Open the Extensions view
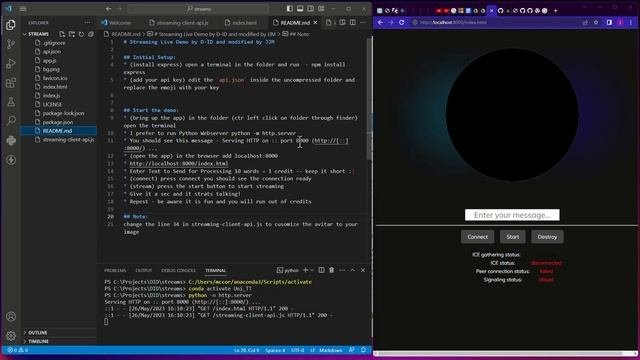 11,83
